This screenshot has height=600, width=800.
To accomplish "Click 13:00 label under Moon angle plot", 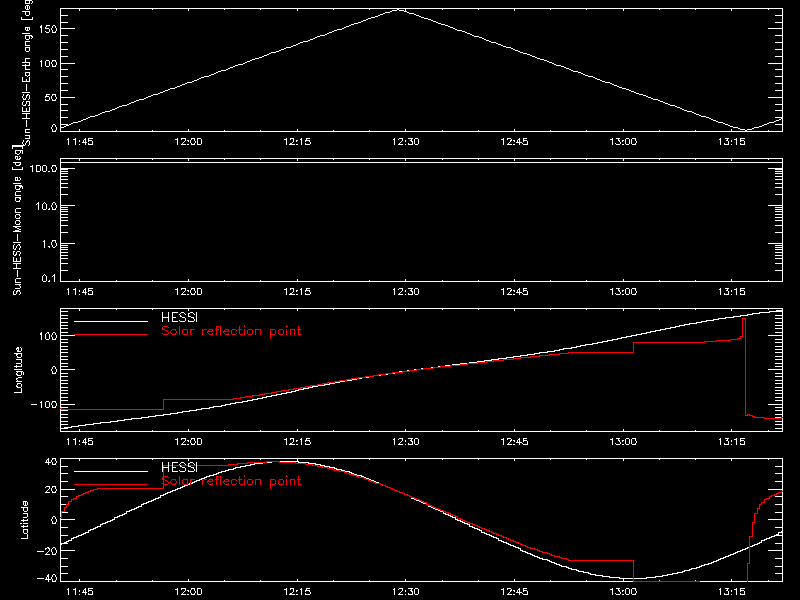I will click(x=623, y=292).
